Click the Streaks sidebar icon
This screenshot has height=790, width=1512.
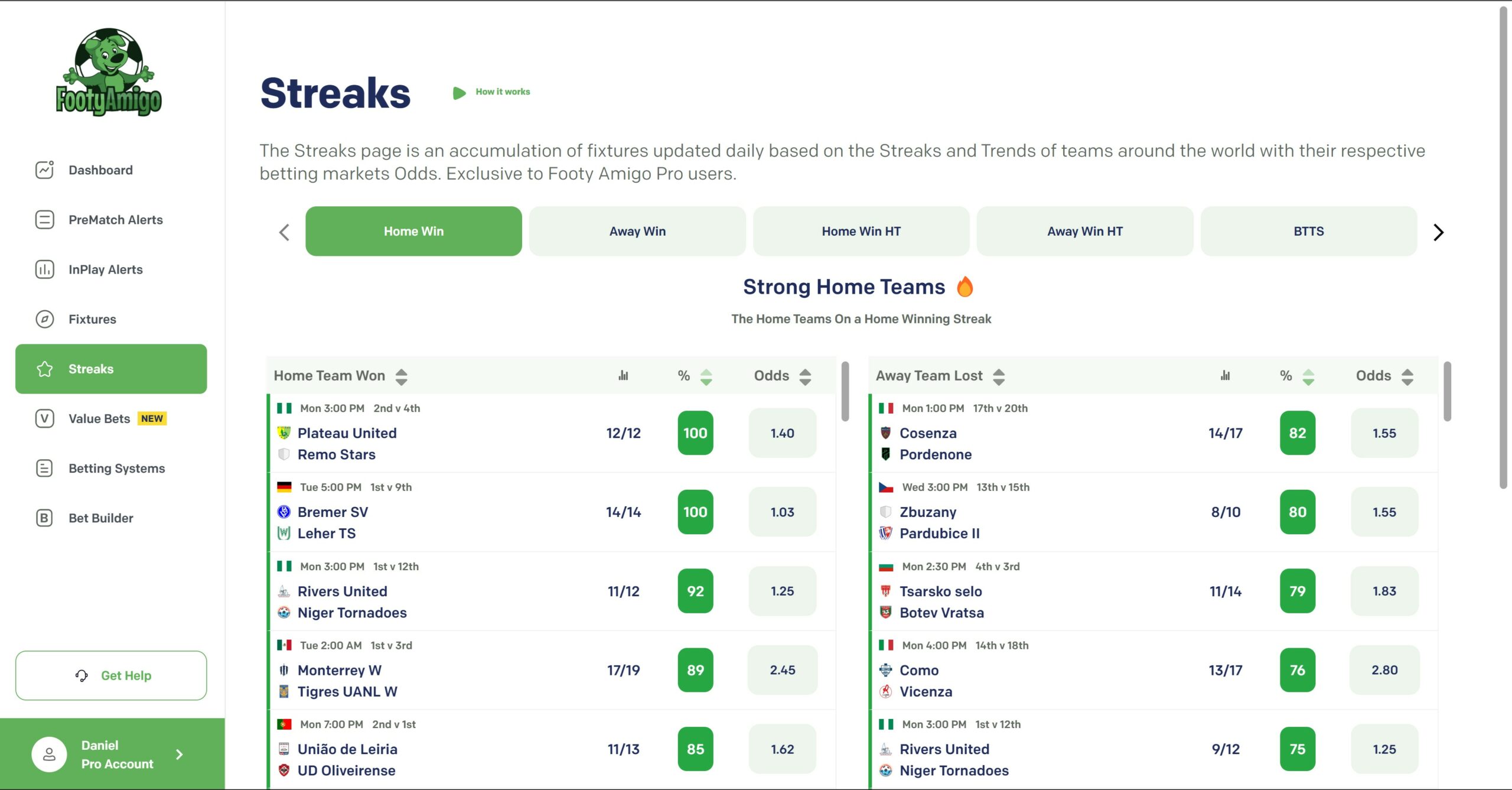click(x=45, y=369)
